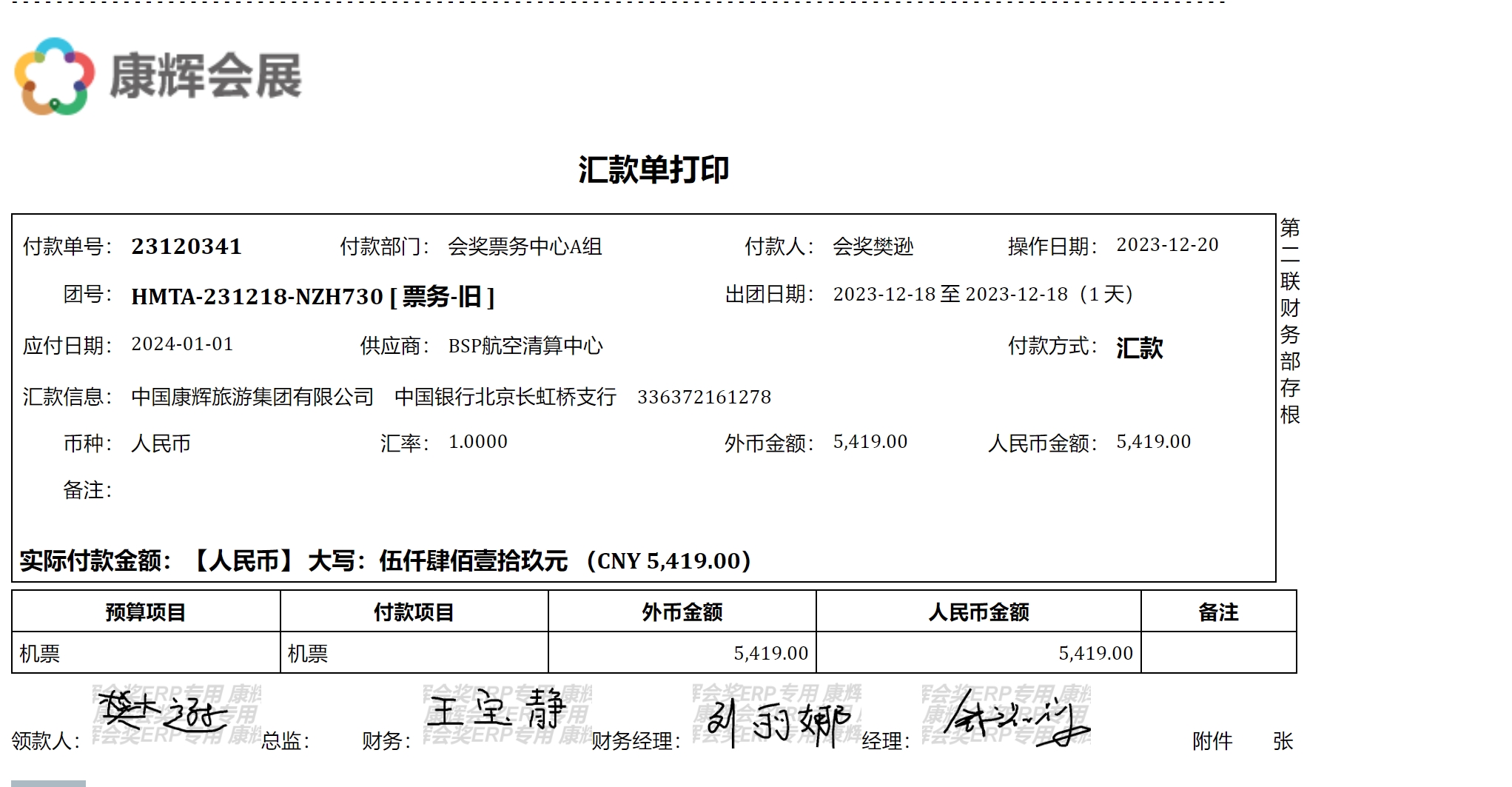
Task: Select payment number 23120341
Action: [x=187, y=247]
